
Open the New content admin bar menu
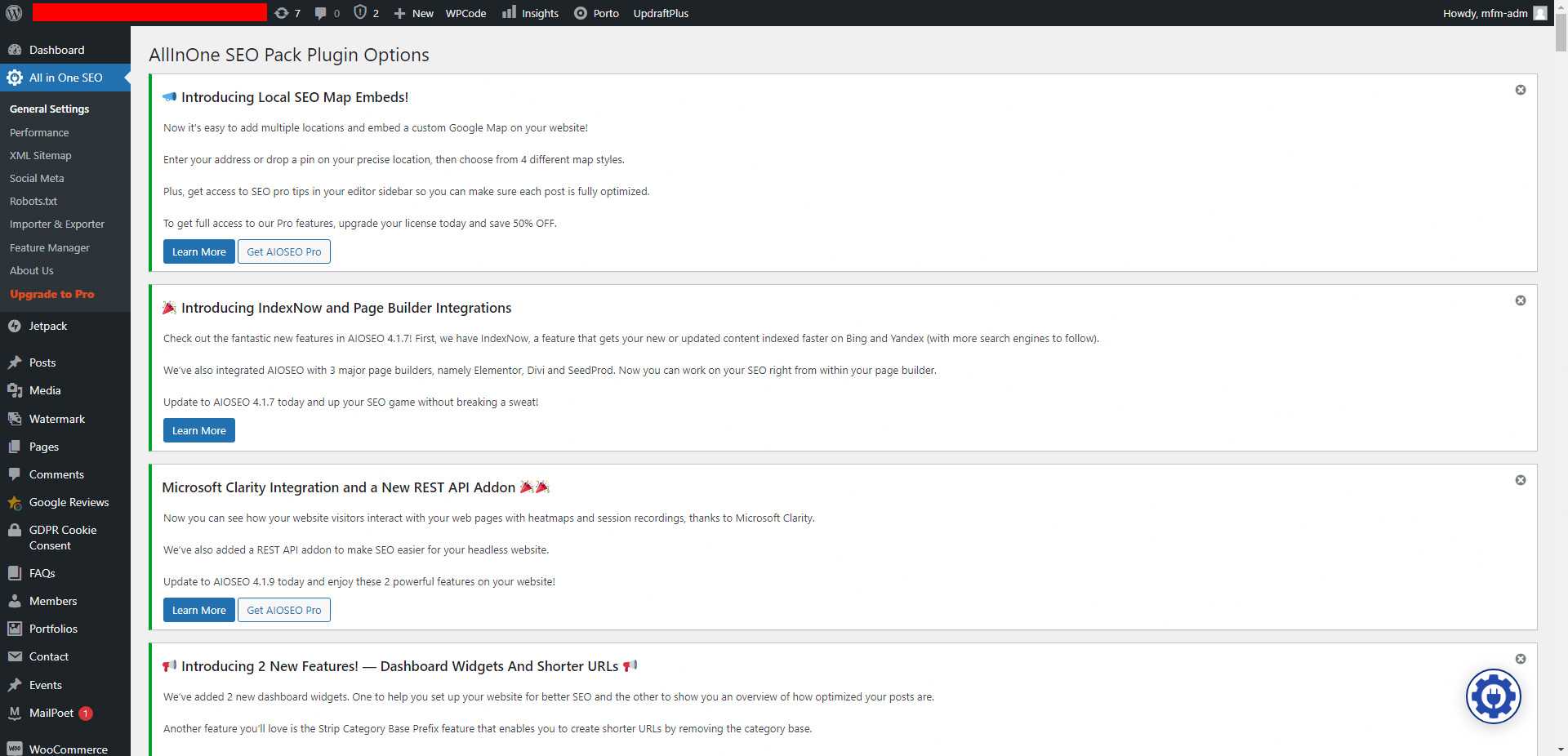pos(414,13)
